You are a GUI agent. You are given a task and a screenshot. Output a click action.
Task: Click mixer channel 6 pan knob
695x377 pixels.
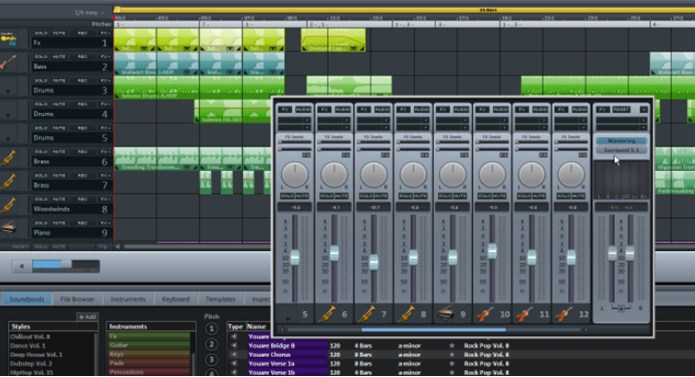[334, 174]
